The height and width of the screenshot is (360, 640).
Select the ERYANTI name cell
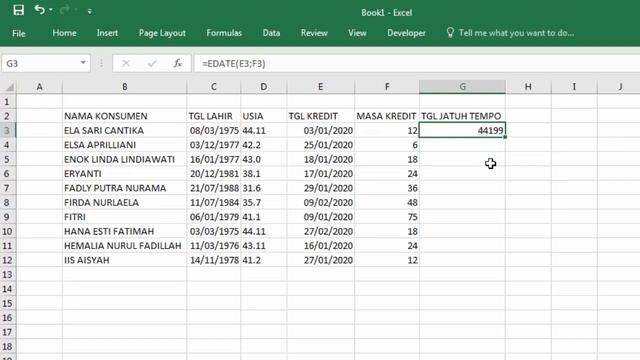[124, 173]
